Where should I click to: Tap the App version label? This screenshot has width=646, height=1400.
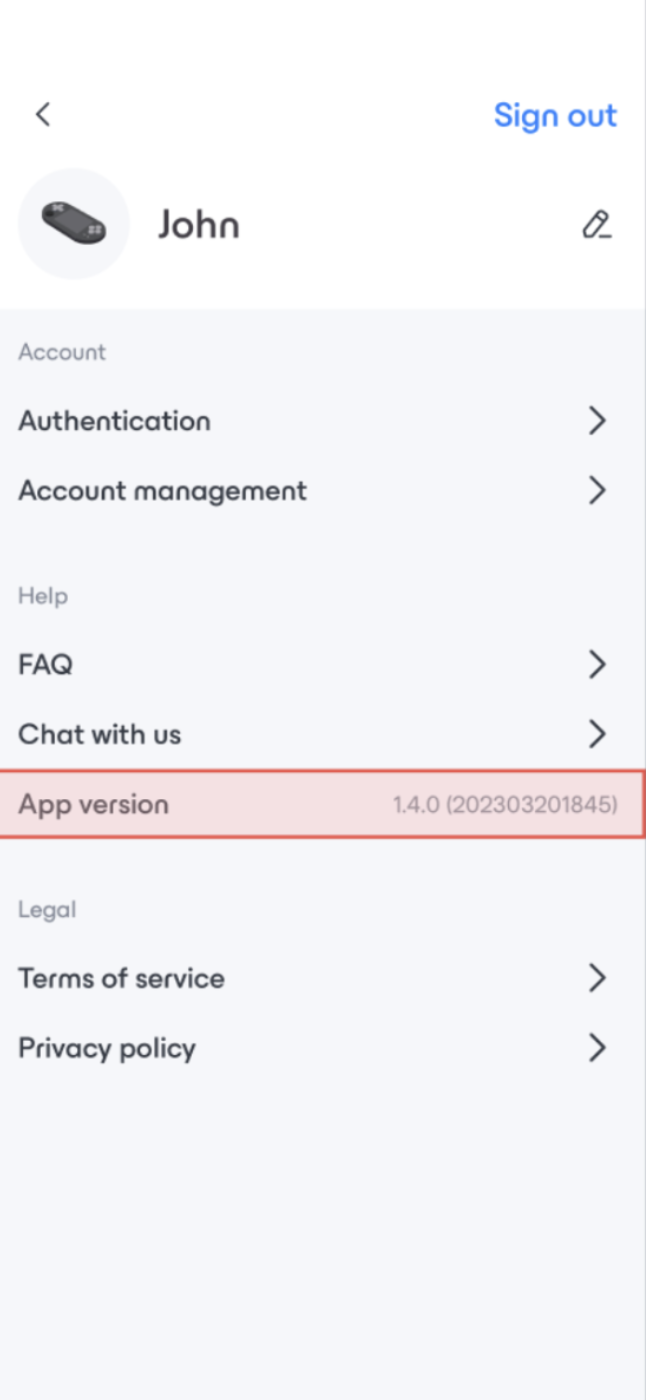coord(93,804)
